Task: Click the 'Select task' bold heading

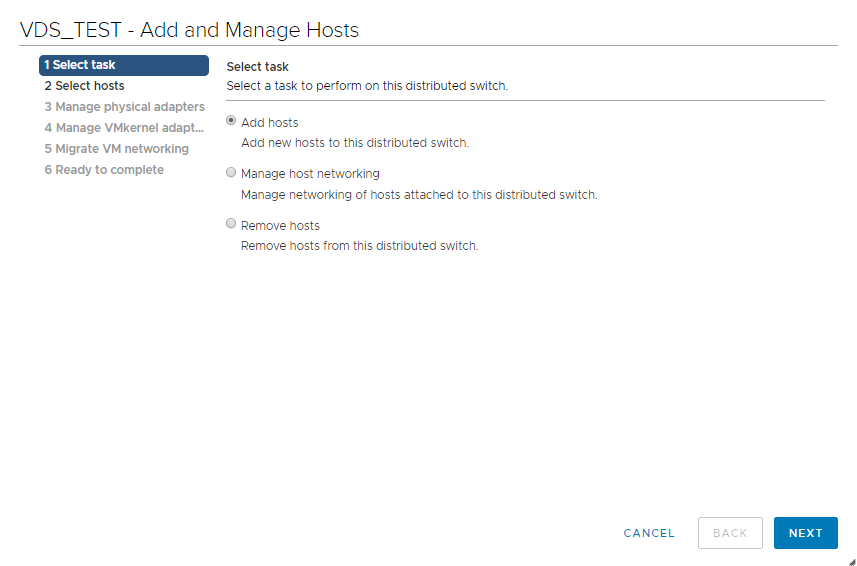Action: click(x=257, y=67)
